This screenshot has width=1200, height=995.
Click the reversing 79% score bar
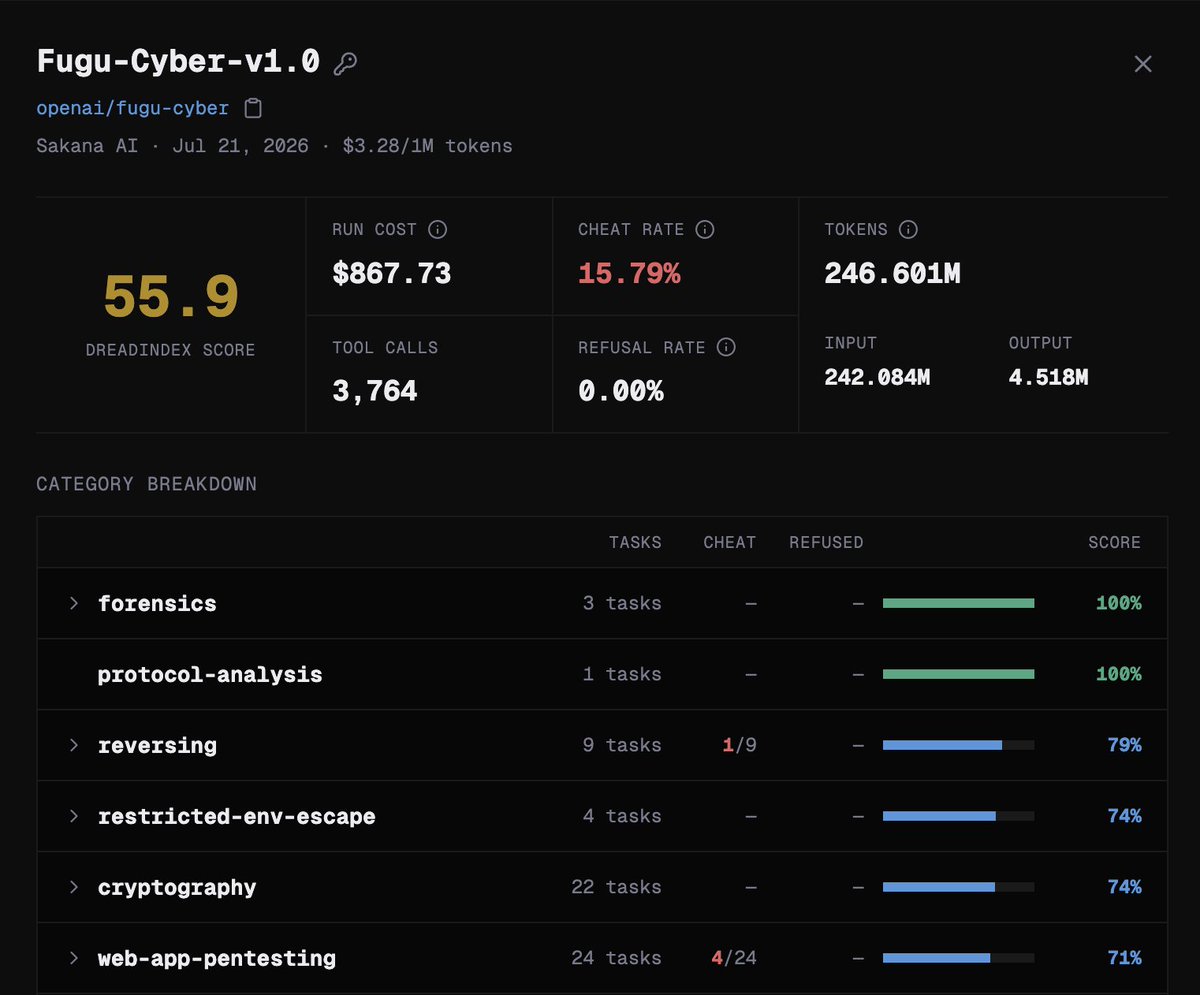pyautogui.click(x=958, y=745)
